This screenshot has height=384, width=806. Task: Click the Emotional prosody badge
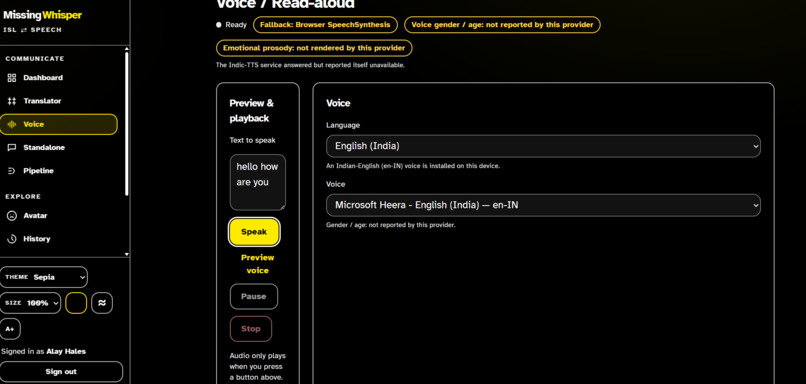[x=314, y=48]
